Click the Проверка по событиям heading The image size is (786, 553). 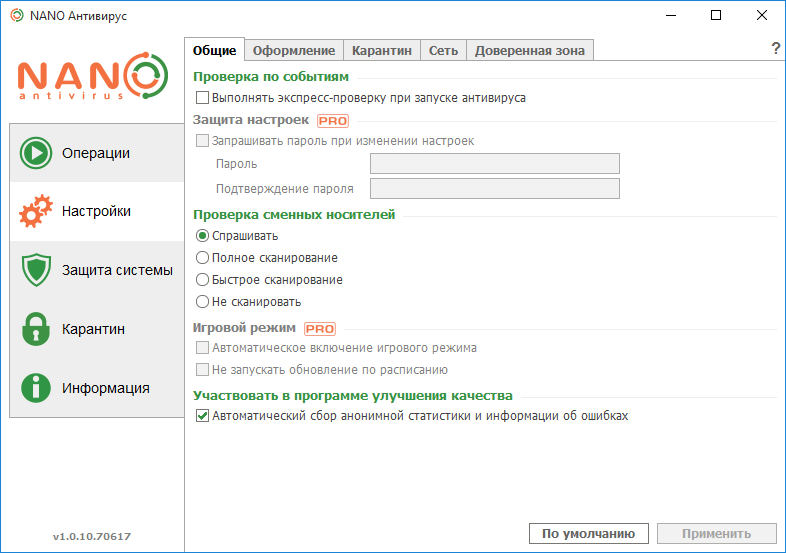coord(271,77)
